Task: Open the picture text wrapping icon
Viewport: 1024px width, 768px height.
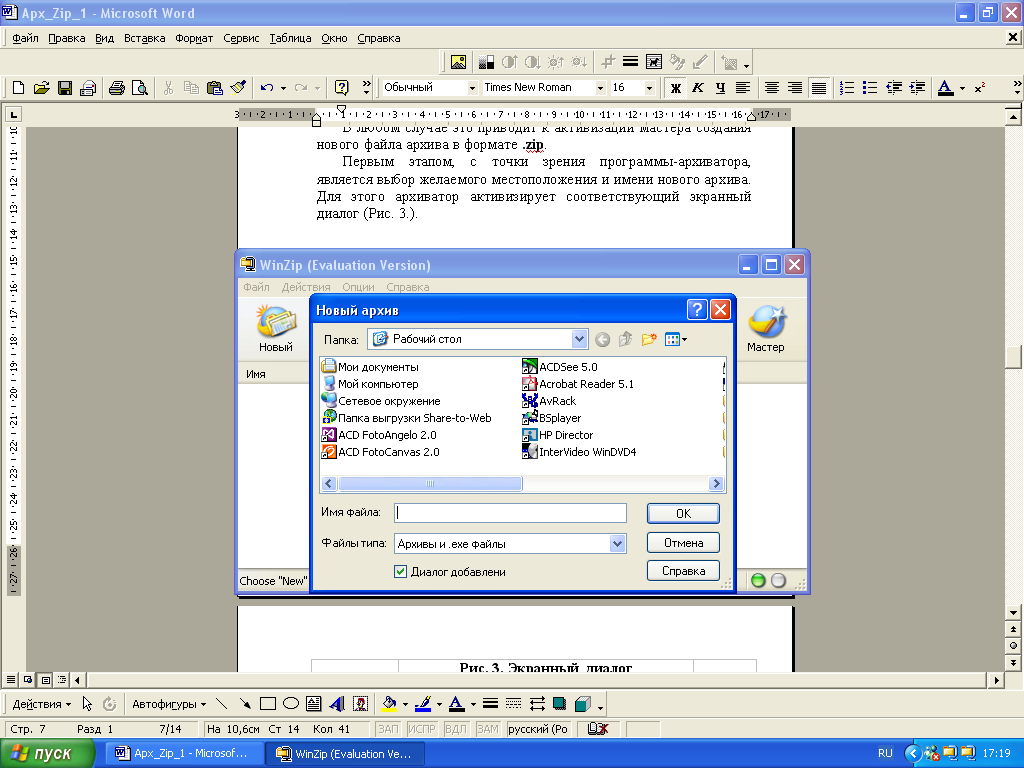Action: [654, 62]
